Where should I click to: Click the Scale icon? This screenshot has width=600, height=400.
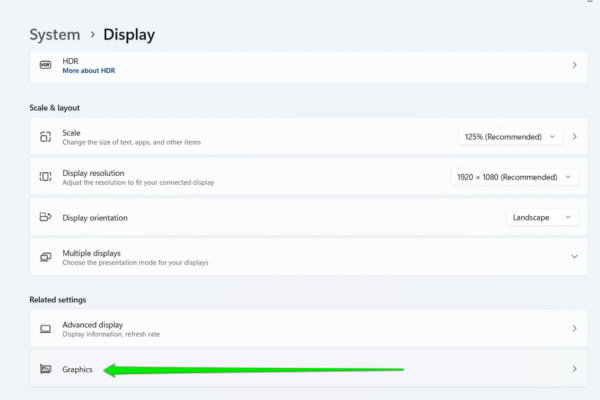[45, 137]
